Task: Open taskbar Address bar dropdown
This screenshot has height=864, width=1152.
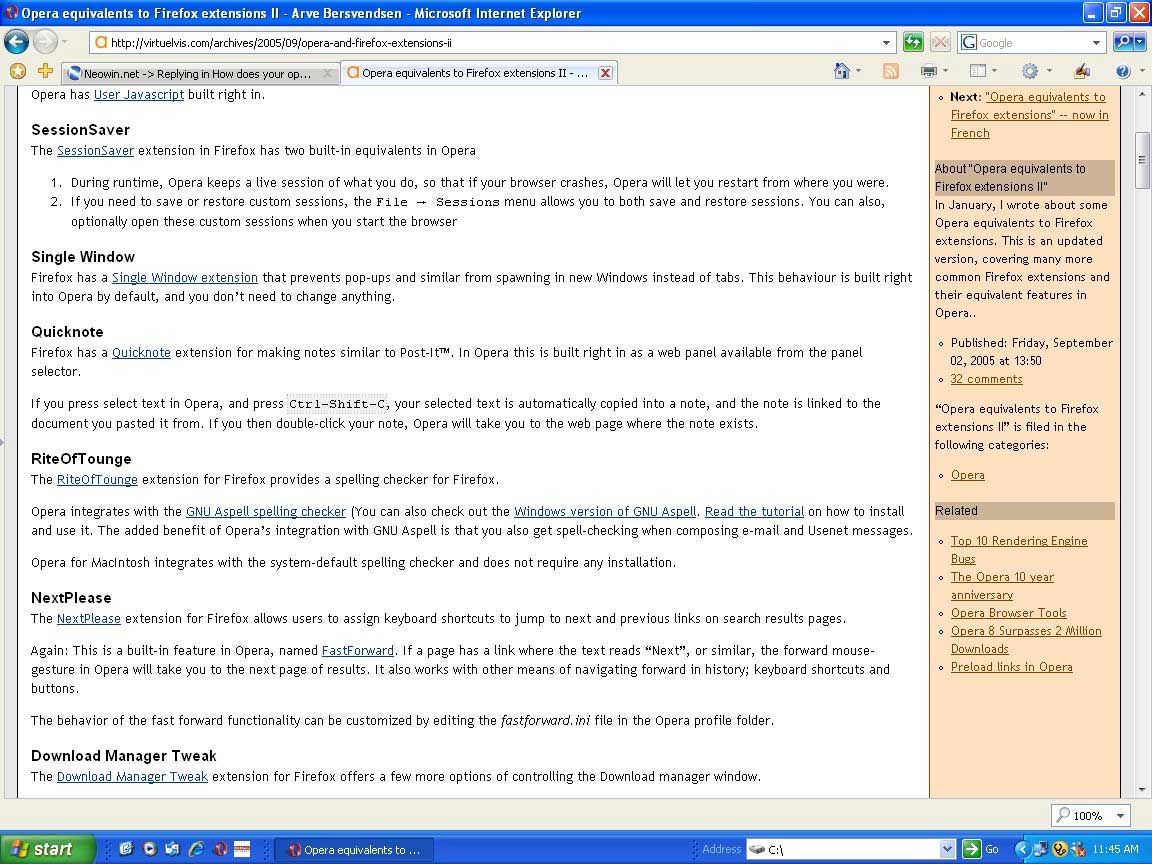Action: [948, 849]
